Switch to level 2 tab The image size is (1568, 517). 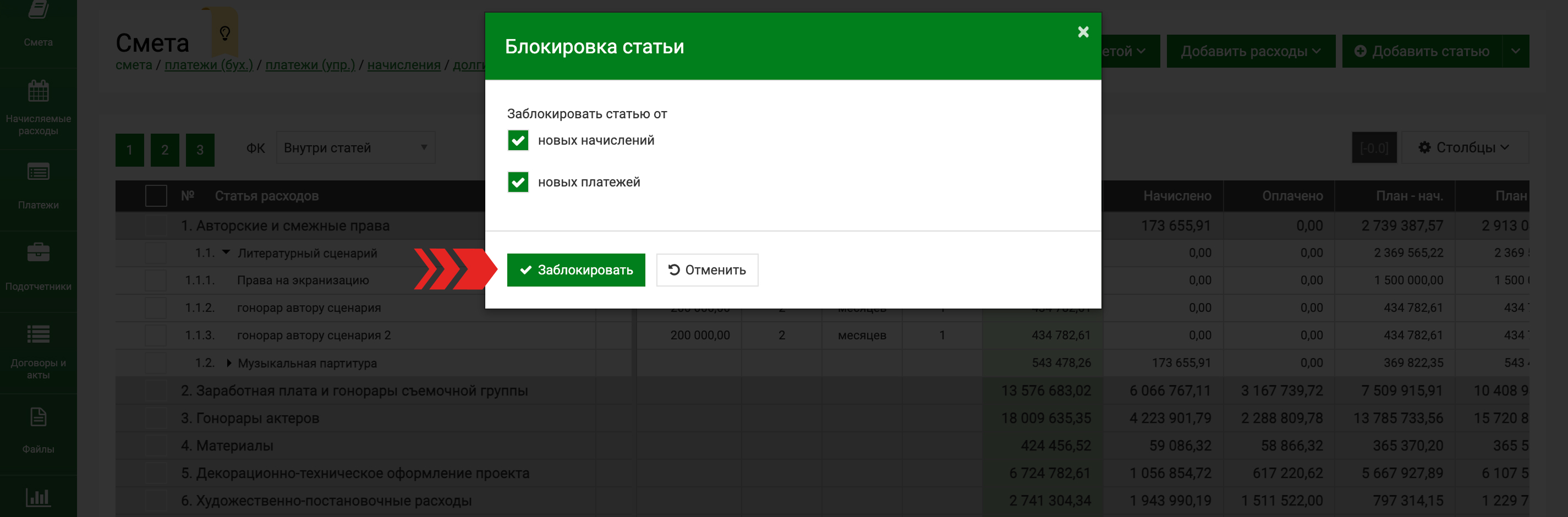pos(165,150)
